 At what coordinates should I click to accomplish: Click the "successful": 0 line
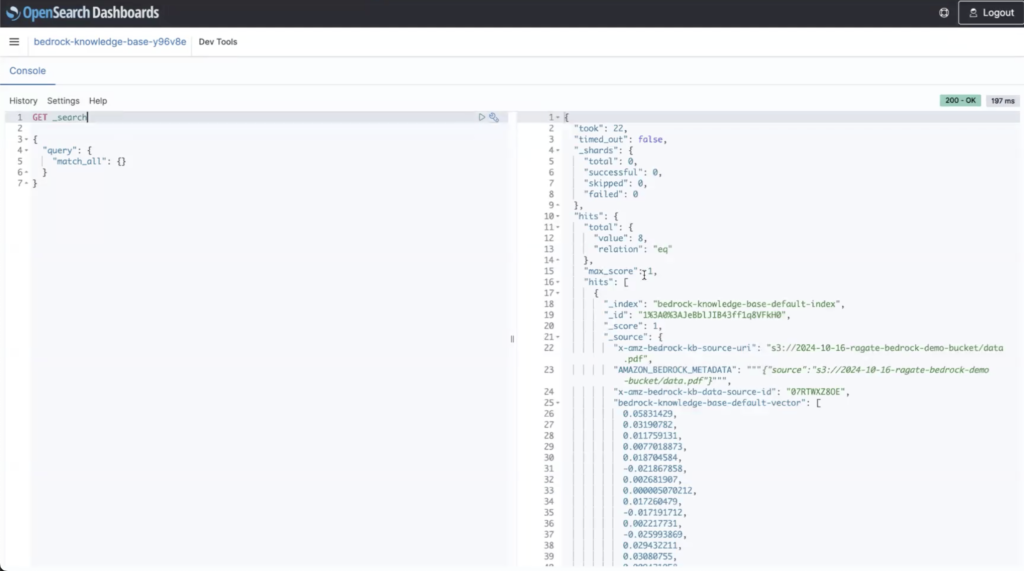coord(622,172)
